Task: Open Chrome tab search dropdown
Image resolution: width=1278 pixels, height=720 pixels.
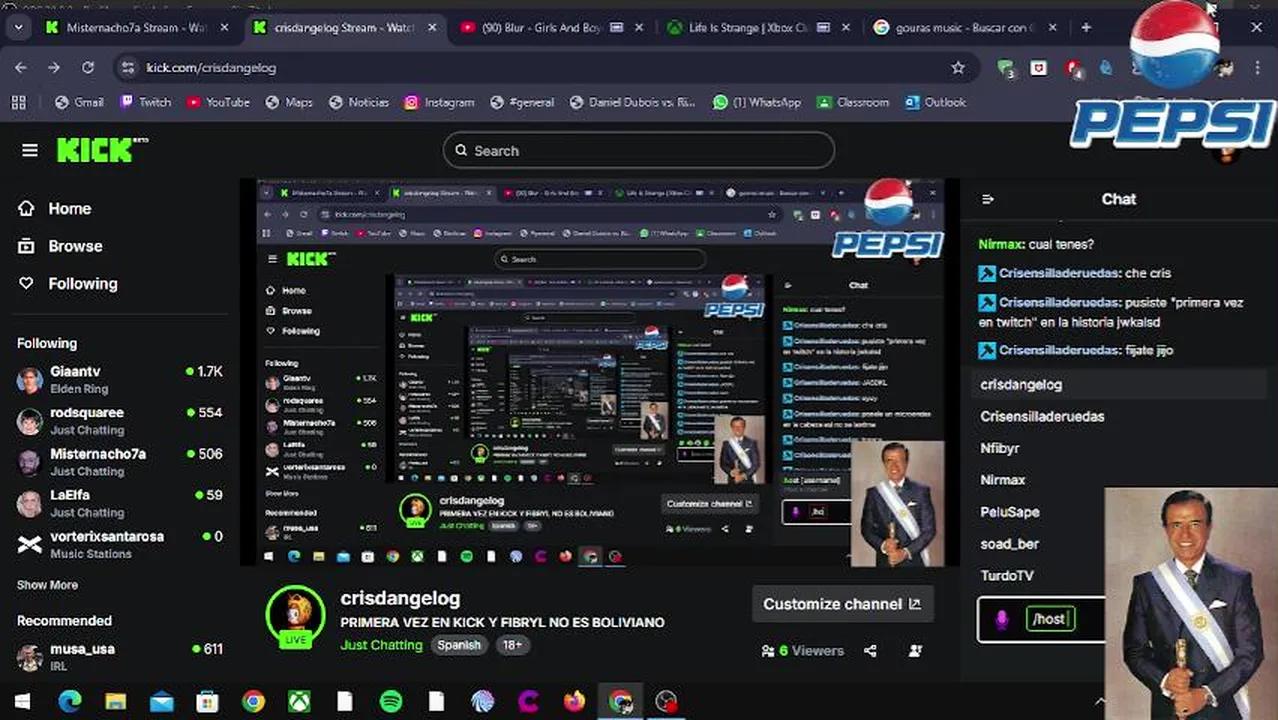Action: pyautogui.click(x=18, y=28)
